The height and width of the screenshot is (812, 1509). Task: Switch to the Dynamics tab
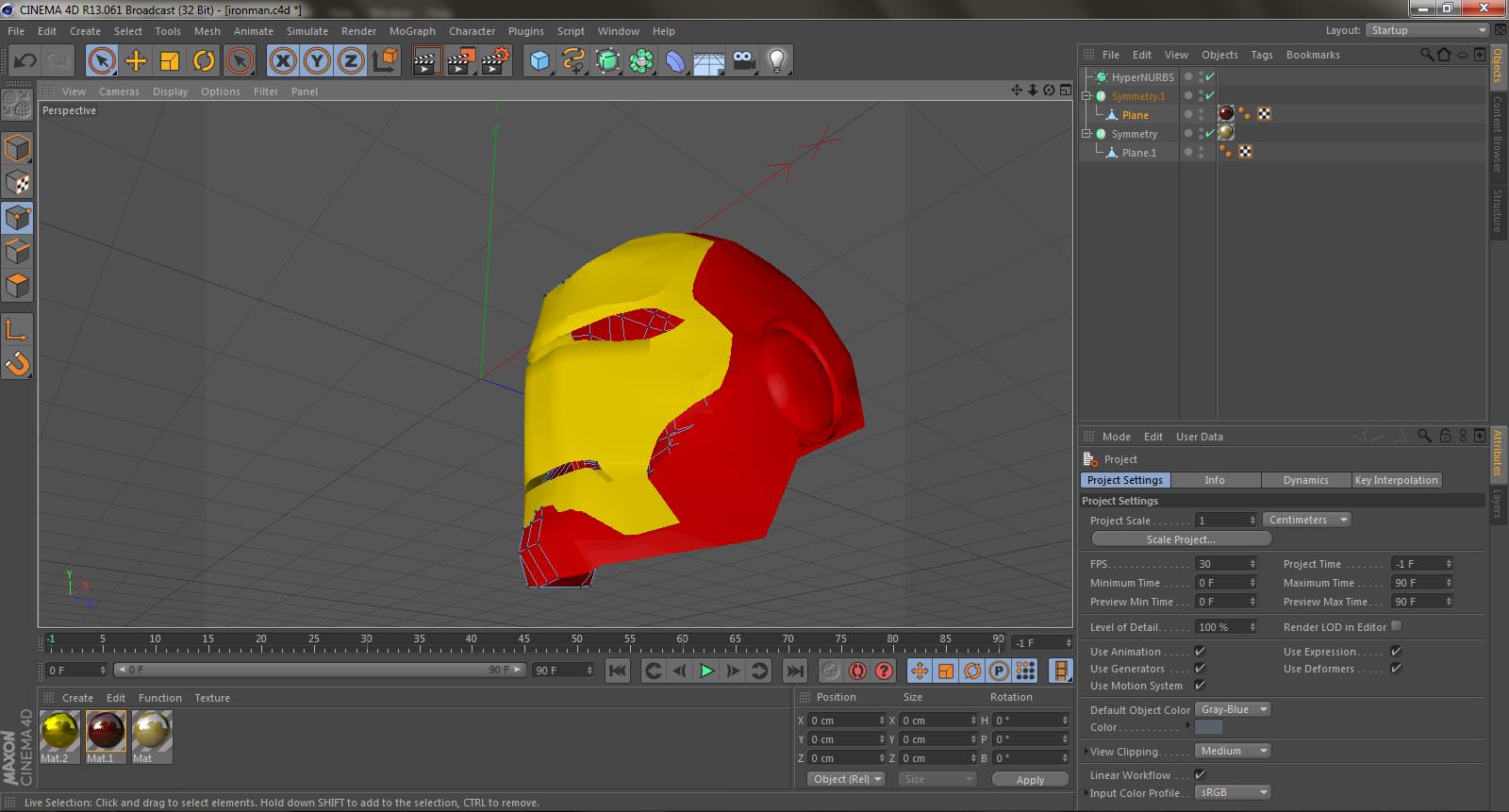[1305, 480]
